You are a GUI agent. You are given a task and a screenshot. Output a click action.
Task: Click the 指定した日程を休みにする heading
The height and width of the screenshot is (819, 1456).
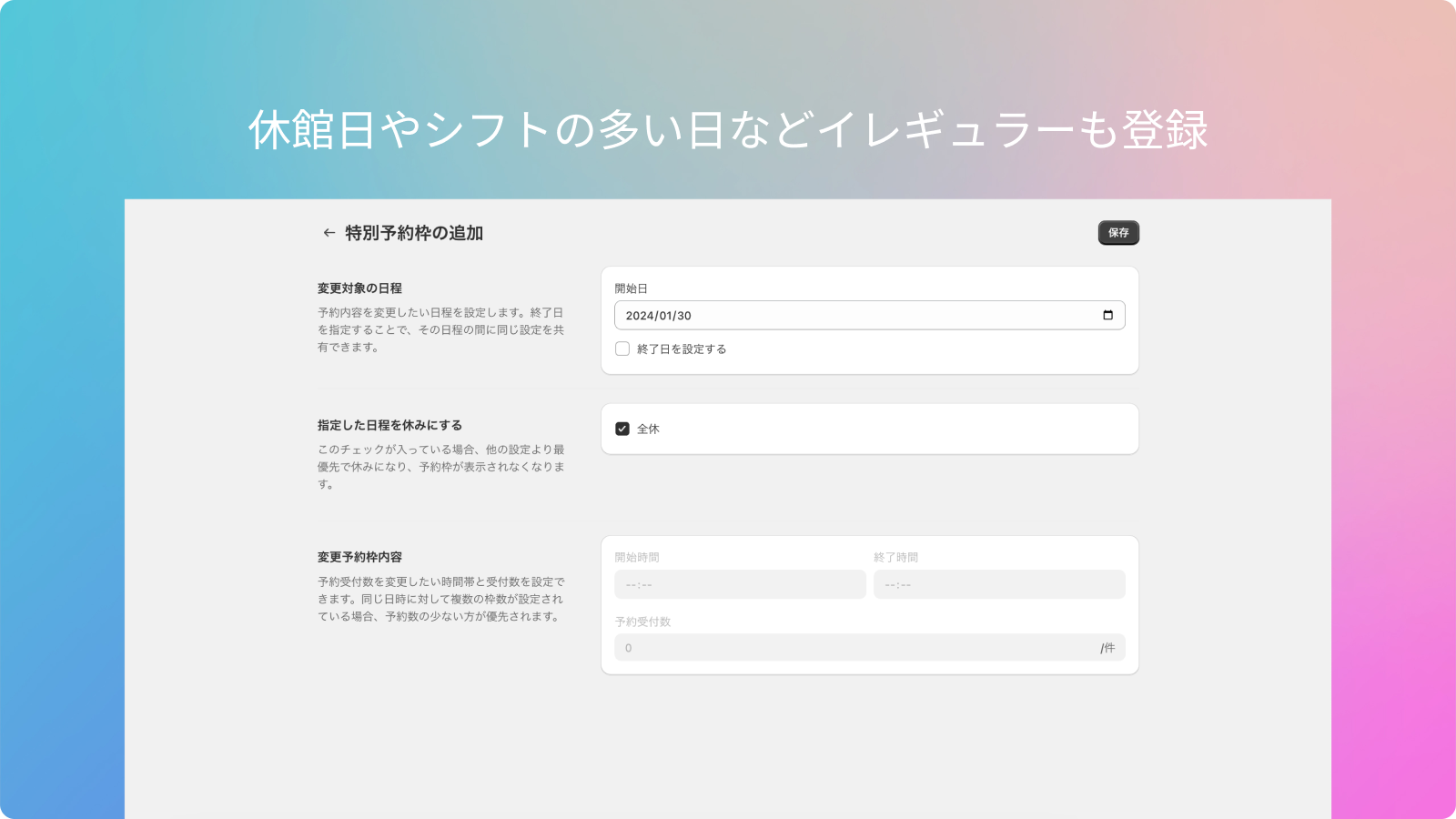click(x=389, y=425)
